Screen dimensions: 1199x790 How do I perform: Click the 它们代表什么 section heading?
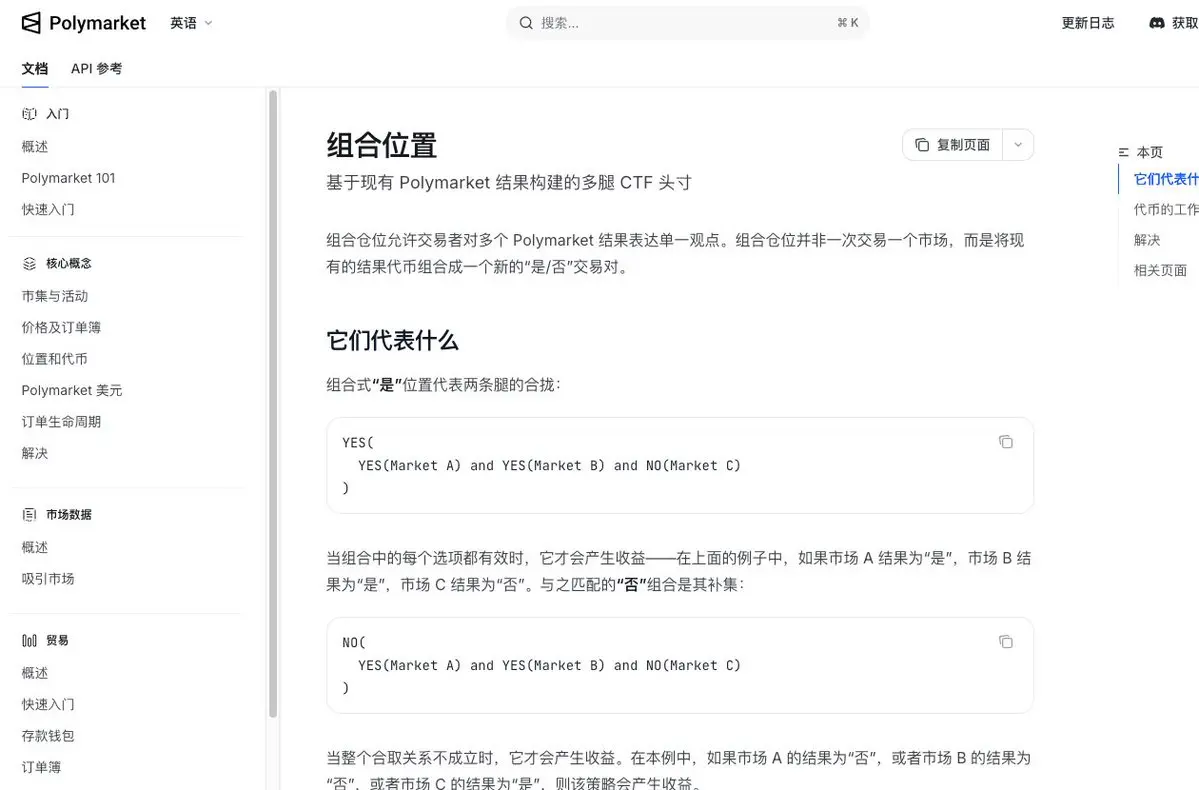coord(392,340)
